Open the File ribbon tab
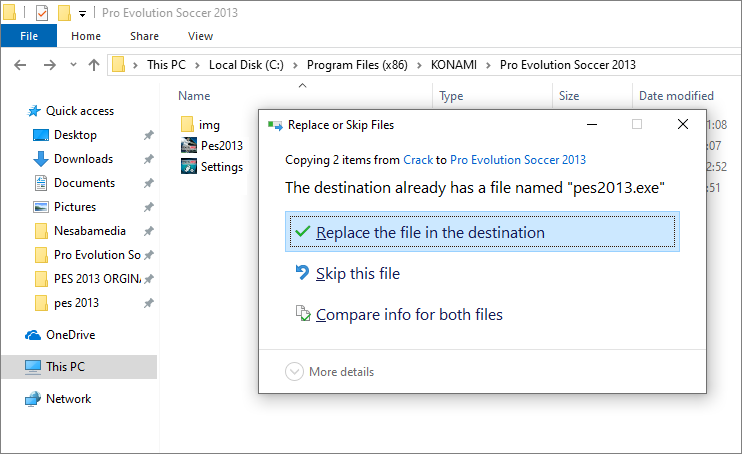742x454 pixels. coord(29,36)
